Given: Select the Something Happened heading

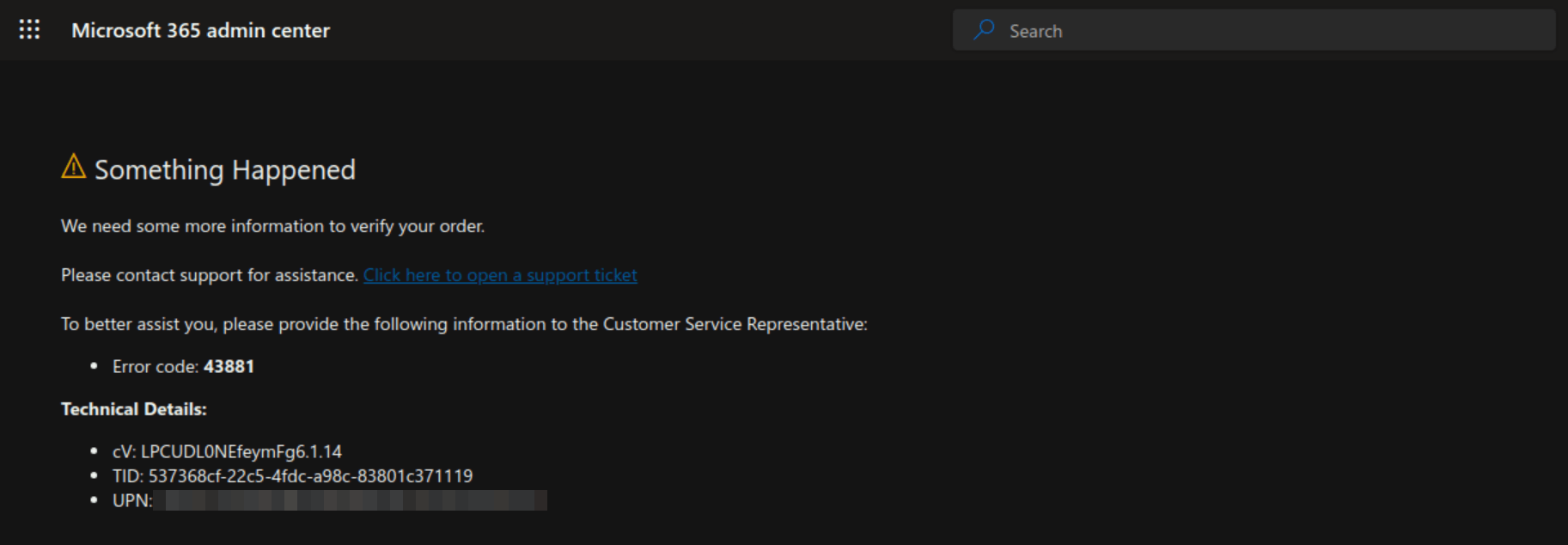Looking at the screenshot, I should 225,170.
